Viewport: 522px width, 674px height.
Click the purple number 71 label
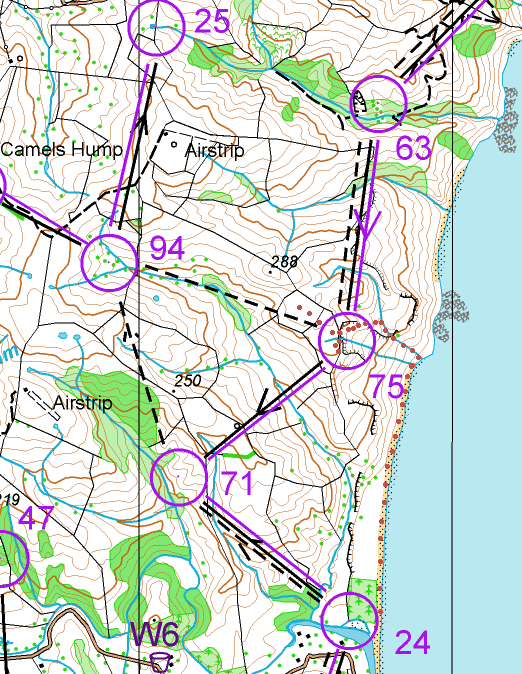pyautogui.click(x=238, y=483)
